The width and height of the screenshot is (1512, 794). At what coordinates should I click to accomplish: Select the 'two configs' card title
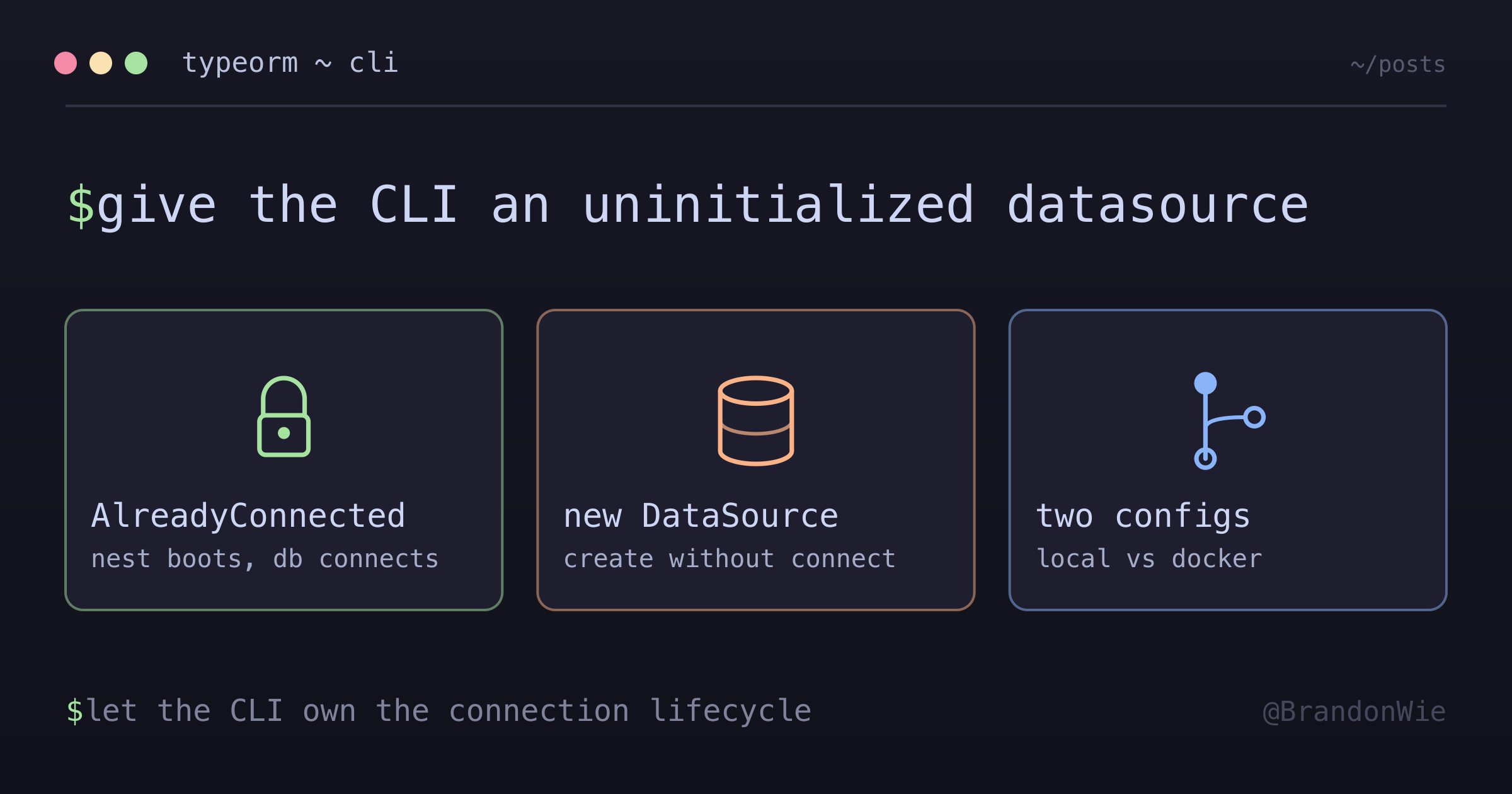1143,517
